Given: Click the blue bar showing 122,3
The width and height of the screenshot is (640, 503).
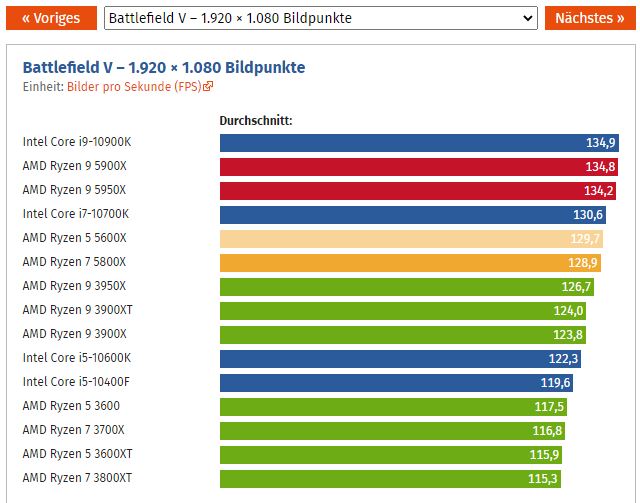Looking at the screenshot, I should tap(400, 359).
